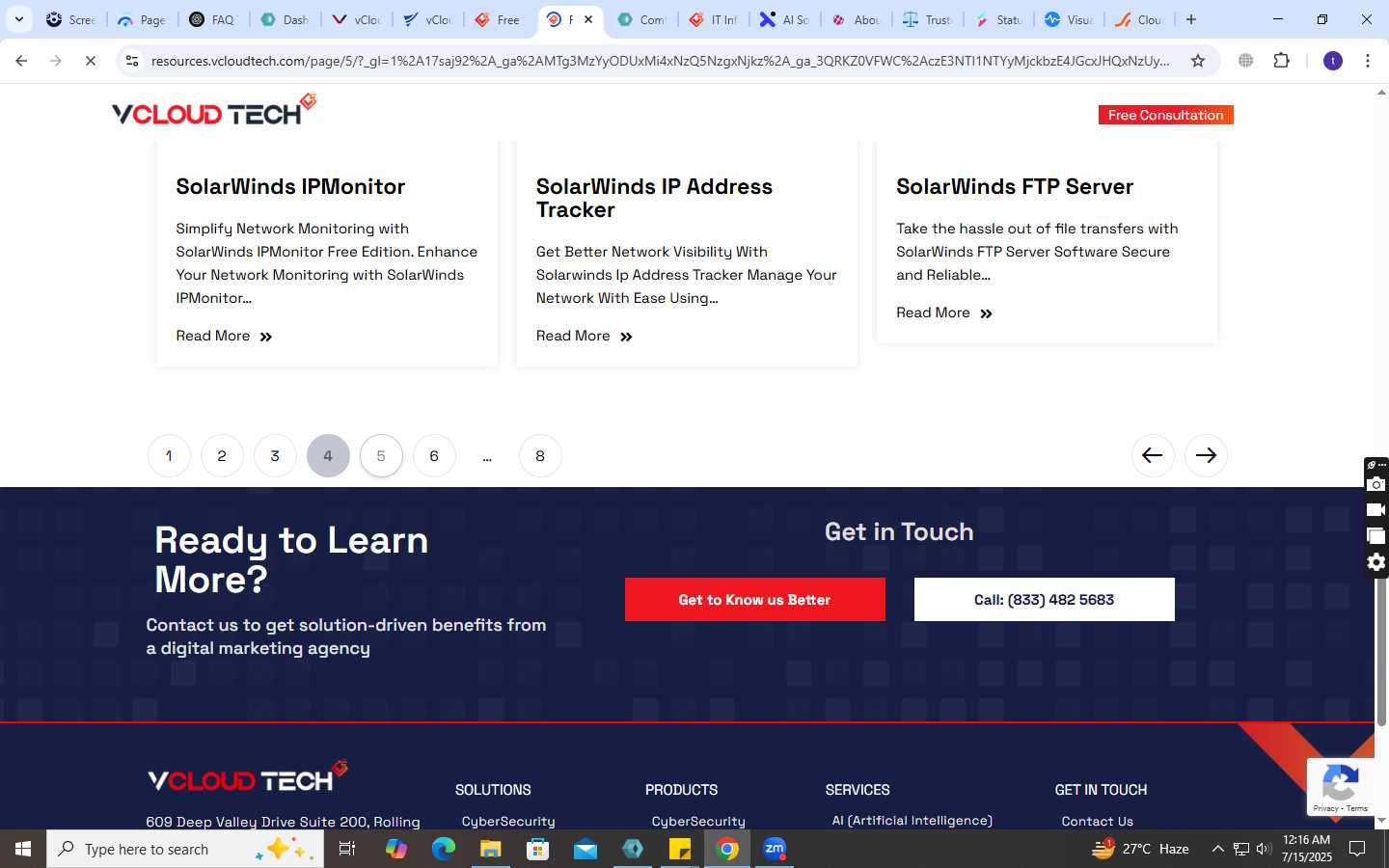1389x868 pixels.
Task: Open the Contact Us footer link
Action: click(1097, 821)
